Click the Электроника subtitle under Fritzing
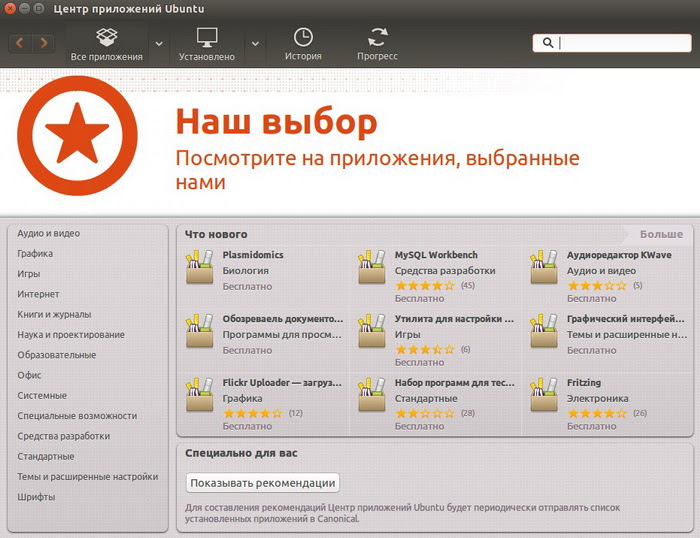 [x=597, y=399]
